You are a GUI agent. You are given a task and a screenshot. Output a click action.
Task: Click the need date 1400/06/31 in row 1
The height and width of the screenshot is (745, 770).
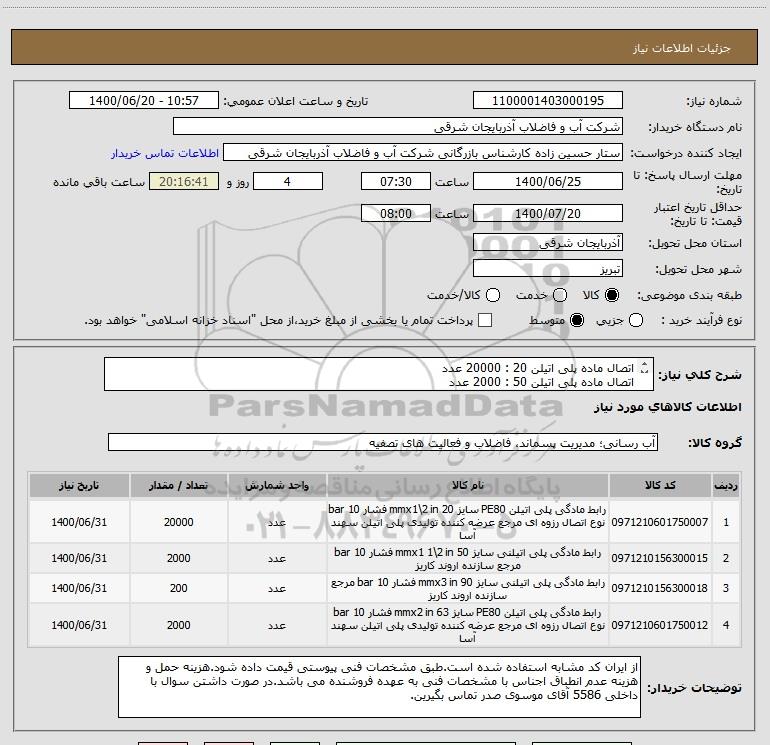coord(79,522)
